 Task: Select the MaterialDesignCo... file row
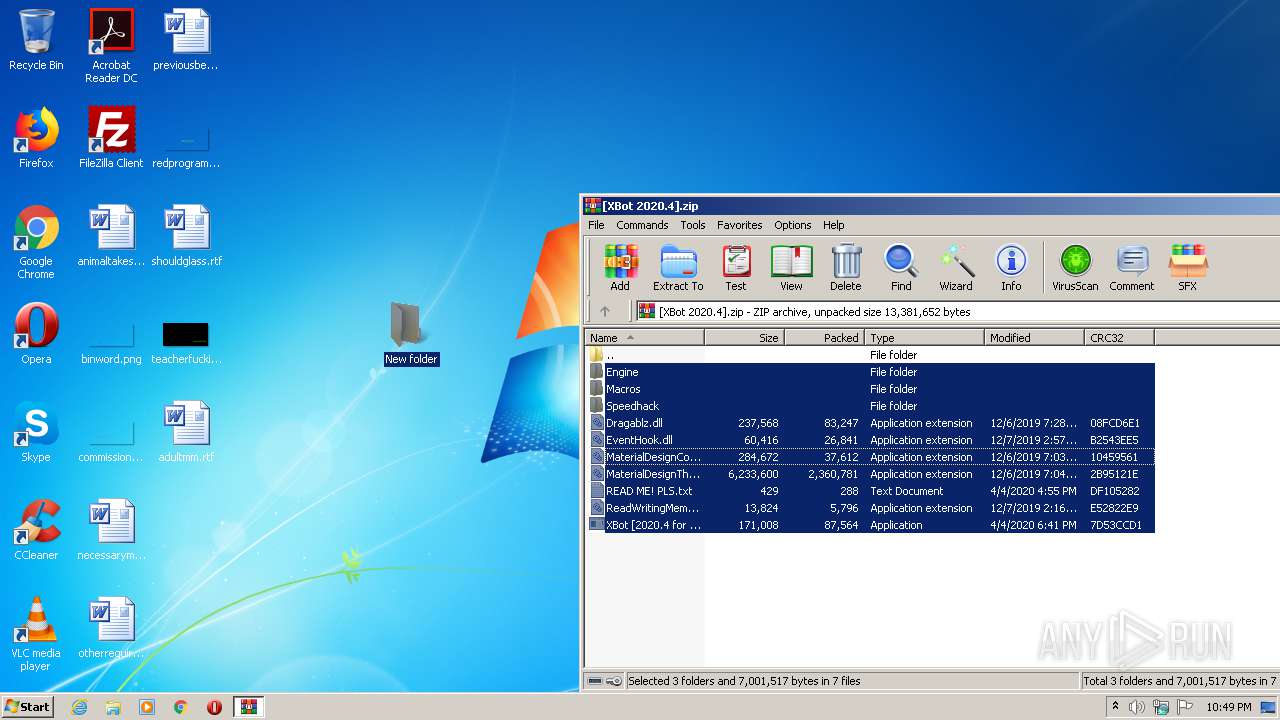(x=870, y=457)
